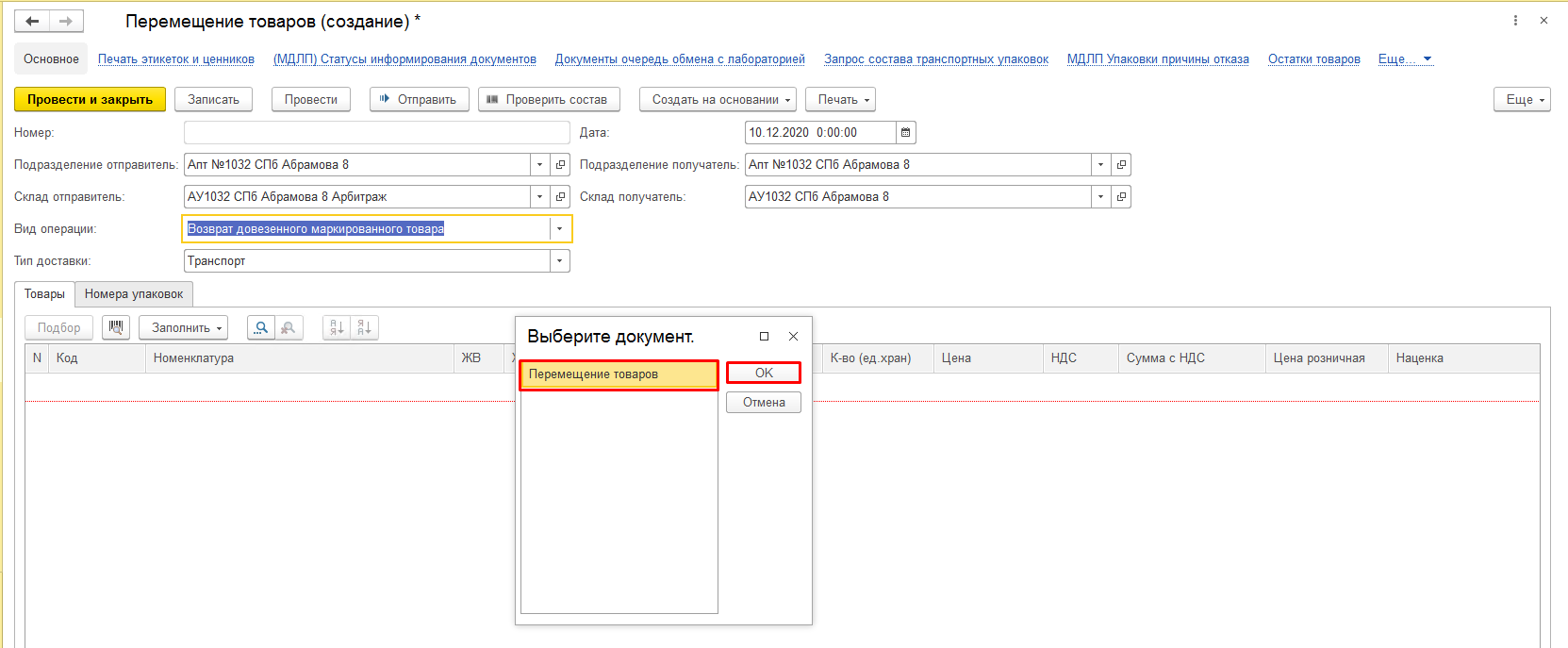Click the sort descending icon
Image resolution: width=1568 pixels, height=648 pixels.
[365, 327]
